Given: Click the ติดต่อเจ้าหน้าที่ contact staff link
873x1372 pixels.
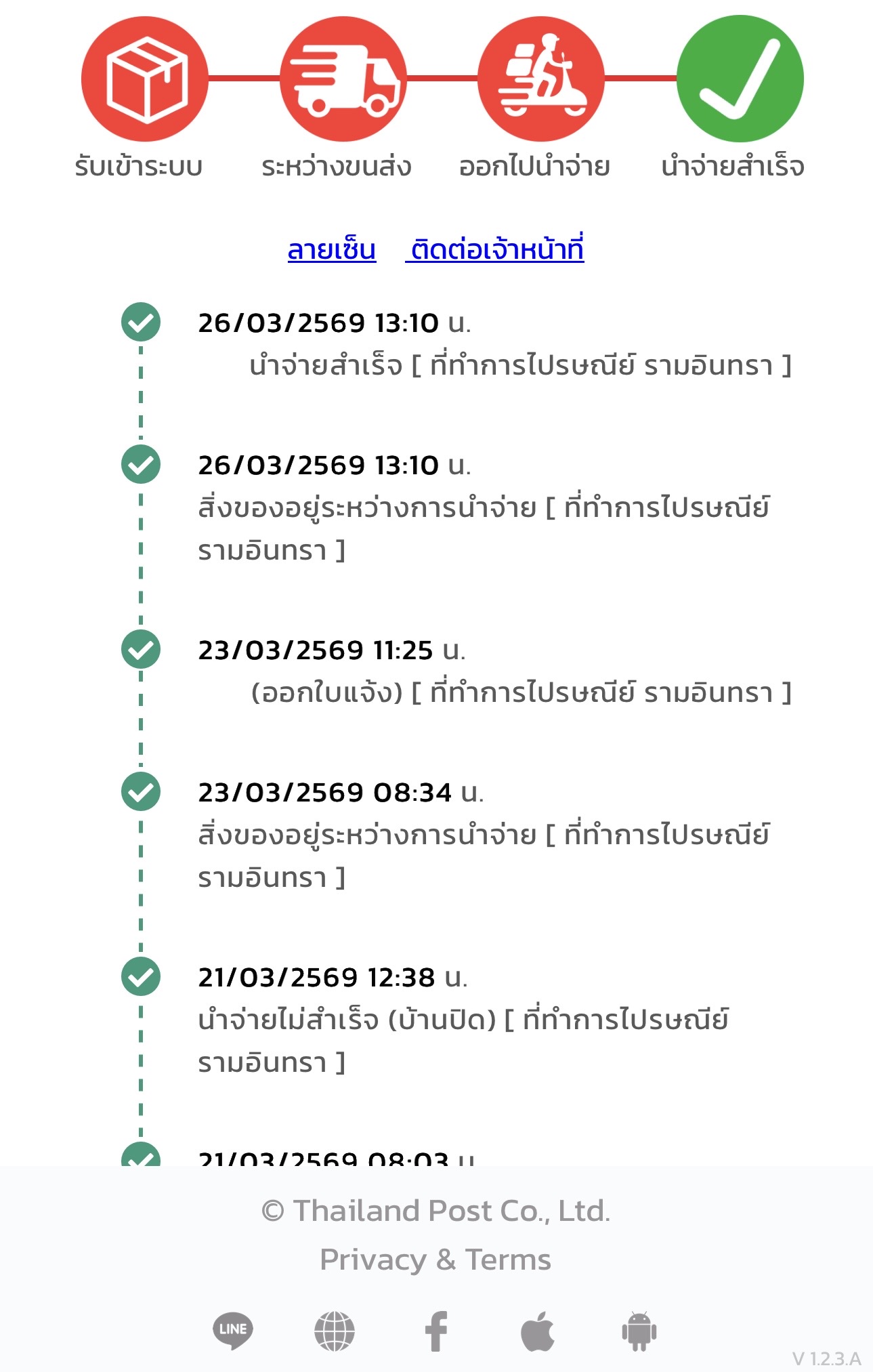Looking at the screenshot, I should point(496,249).
